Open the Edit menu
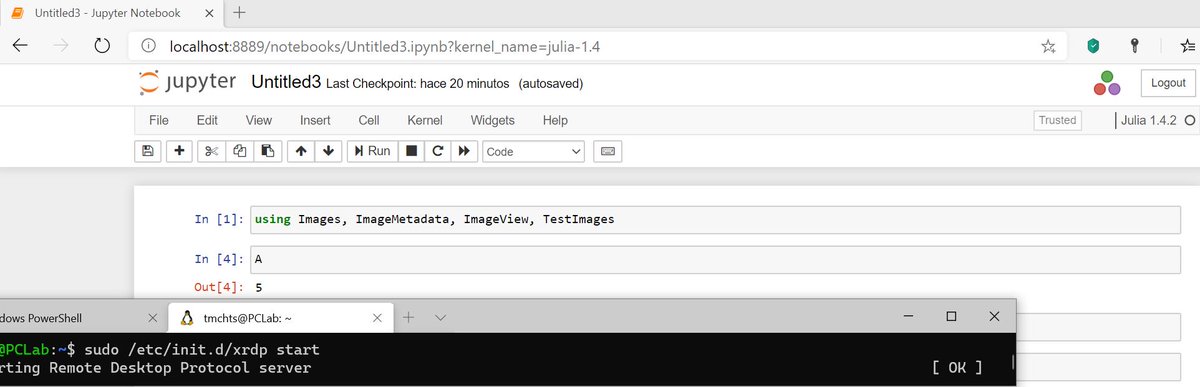The image size is (1200, 387). pyautogui.click(x=207, y=120)
